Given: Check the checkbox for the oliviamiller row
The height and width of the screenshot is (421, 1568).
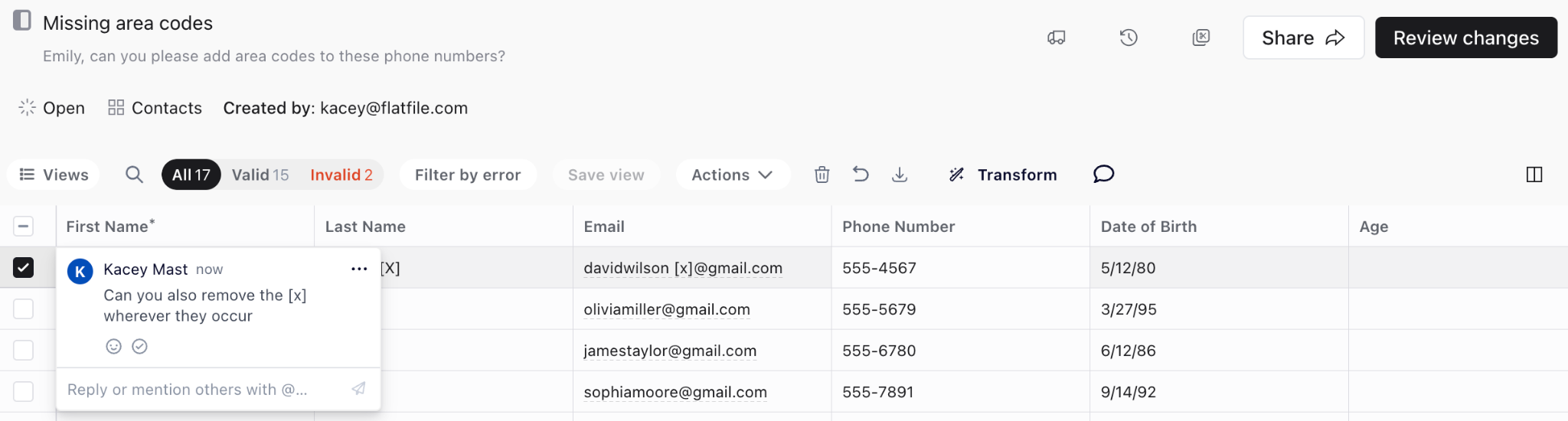Looking at the screenshot, I should 24,308.
